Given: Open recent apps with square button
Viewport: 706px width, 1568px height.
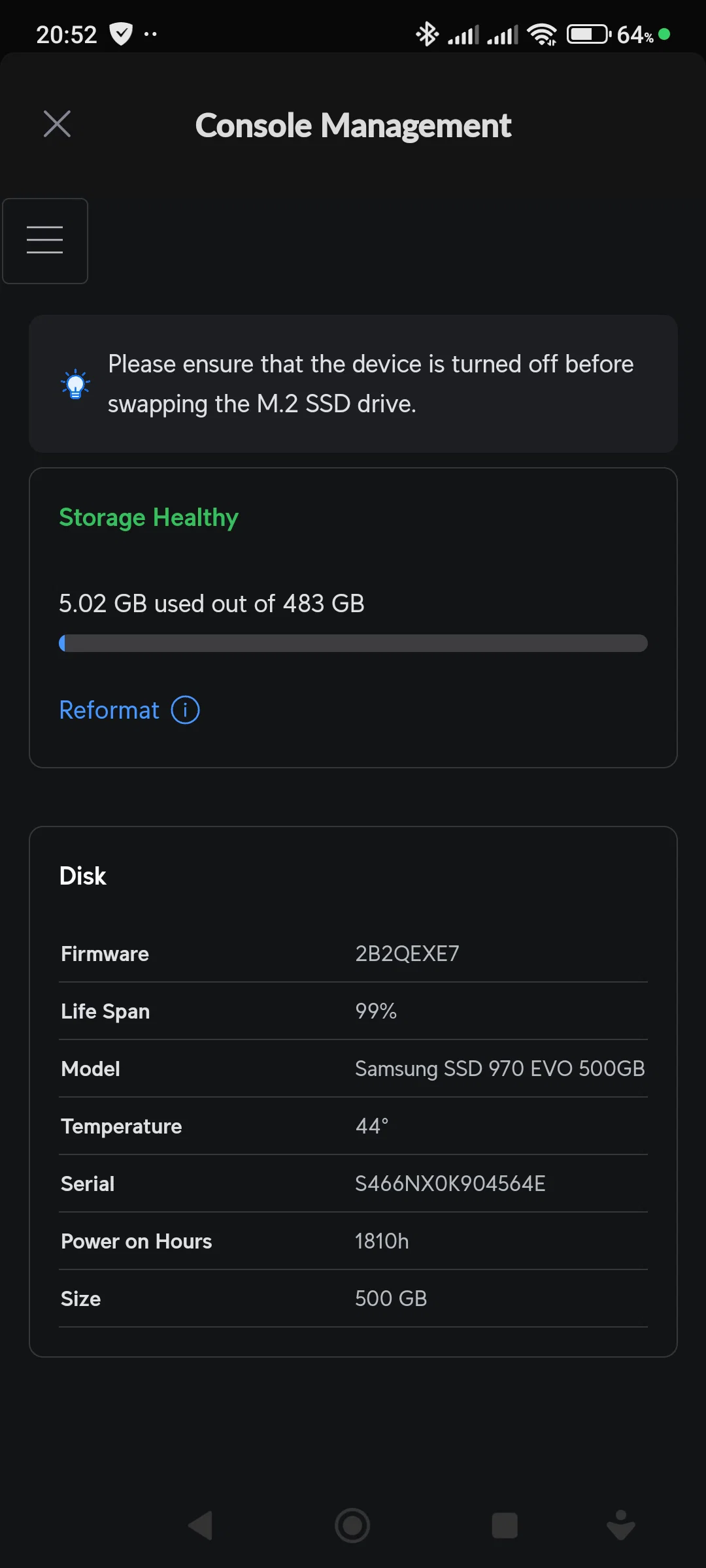Looking at the screenshot, I should 505,1526.
